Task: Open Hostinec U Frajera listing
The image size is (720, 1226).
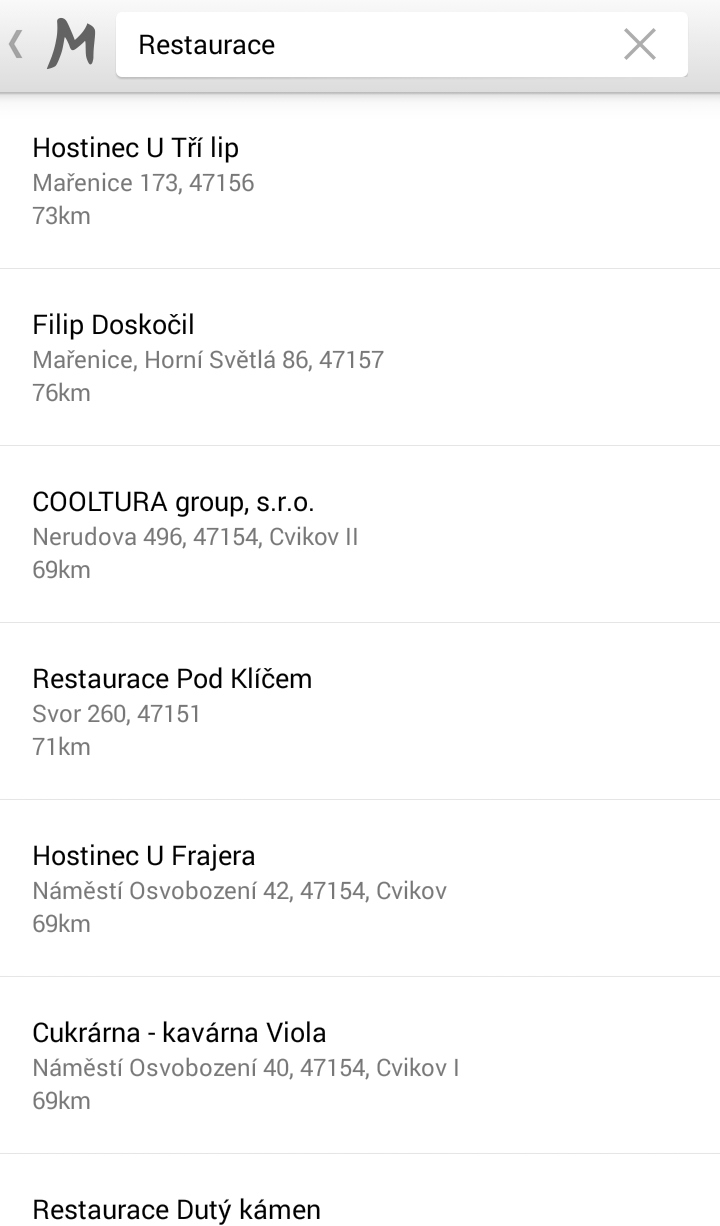Action: [x=144, y=856]
